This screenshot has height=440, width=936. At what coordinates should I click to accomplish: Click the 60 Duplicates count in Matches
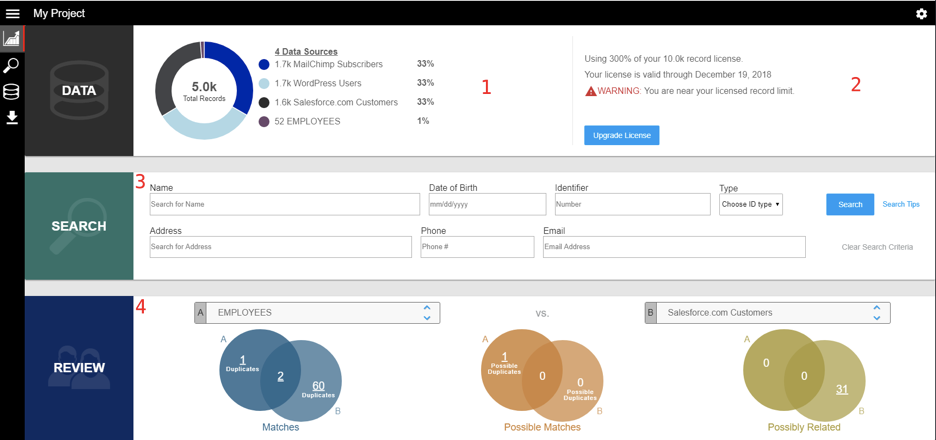tap(318, 386)
